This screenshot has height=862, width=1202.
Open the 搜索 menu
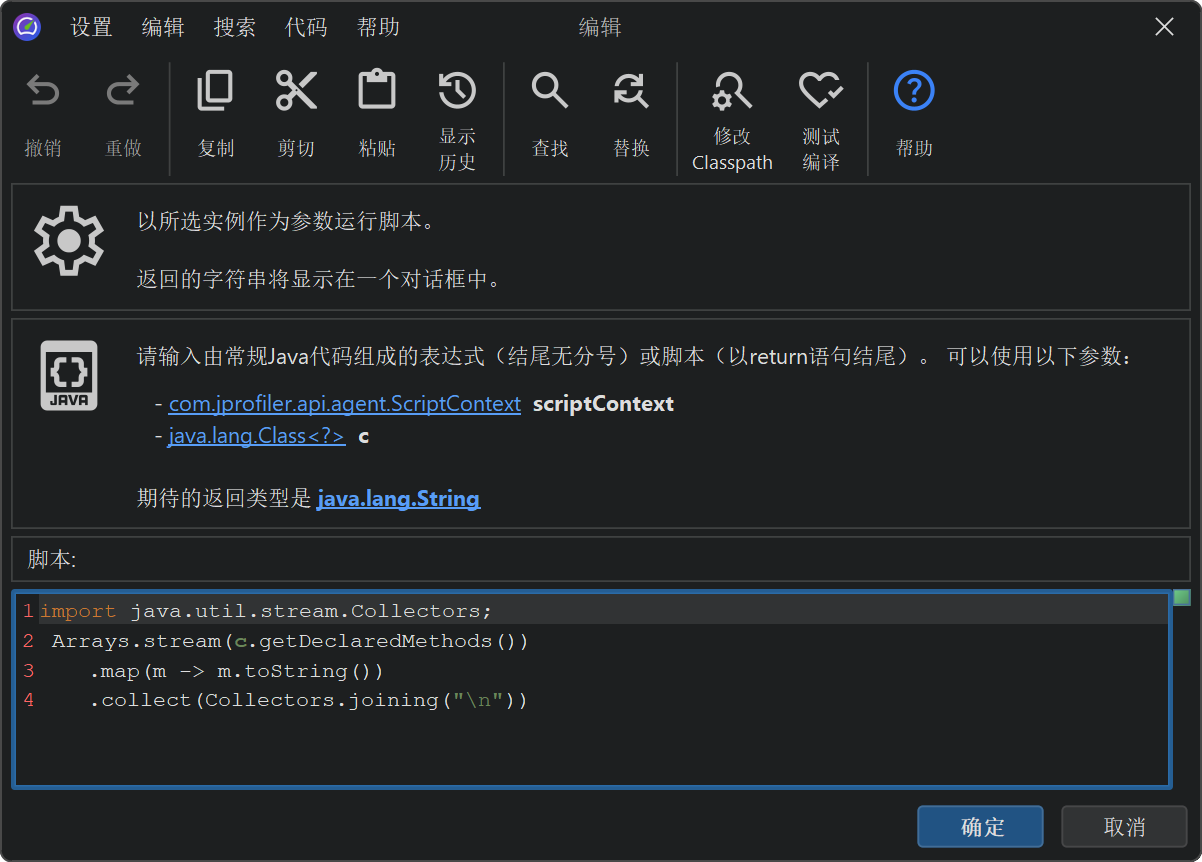tap(235, 27)
